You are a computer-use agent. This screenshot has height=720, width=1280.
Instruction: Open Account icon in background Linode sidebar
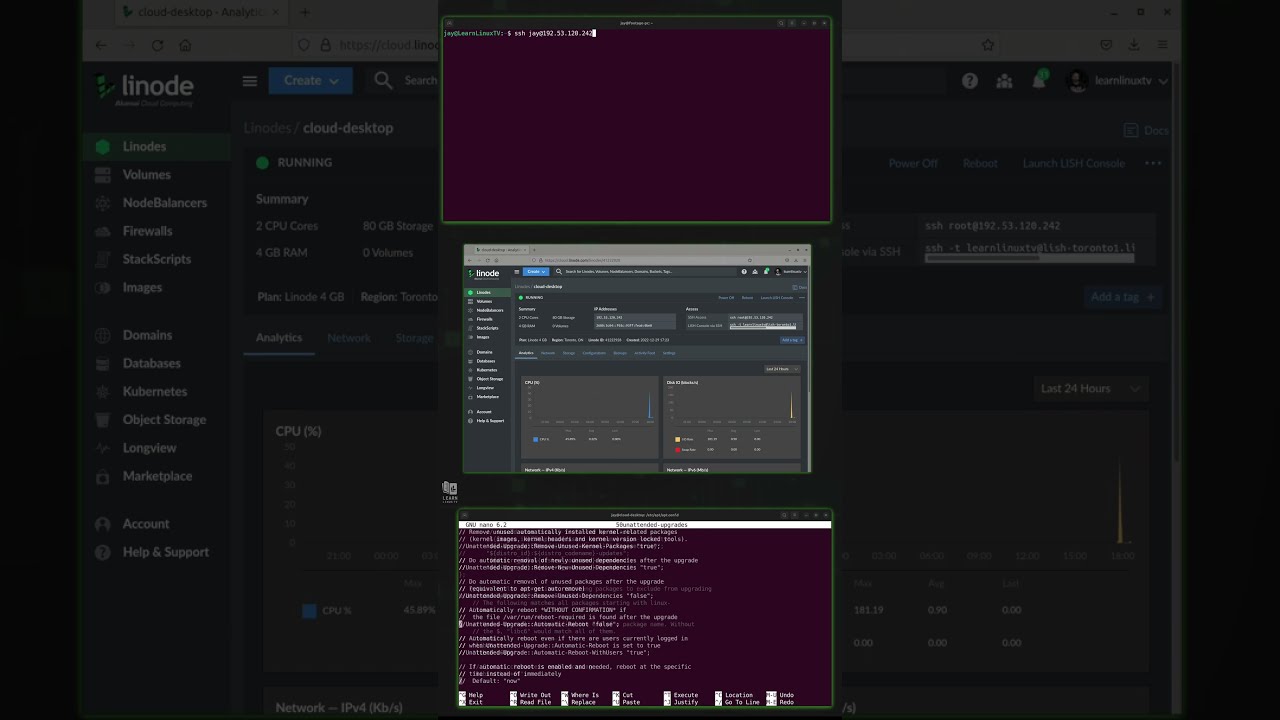click(102, 524)
